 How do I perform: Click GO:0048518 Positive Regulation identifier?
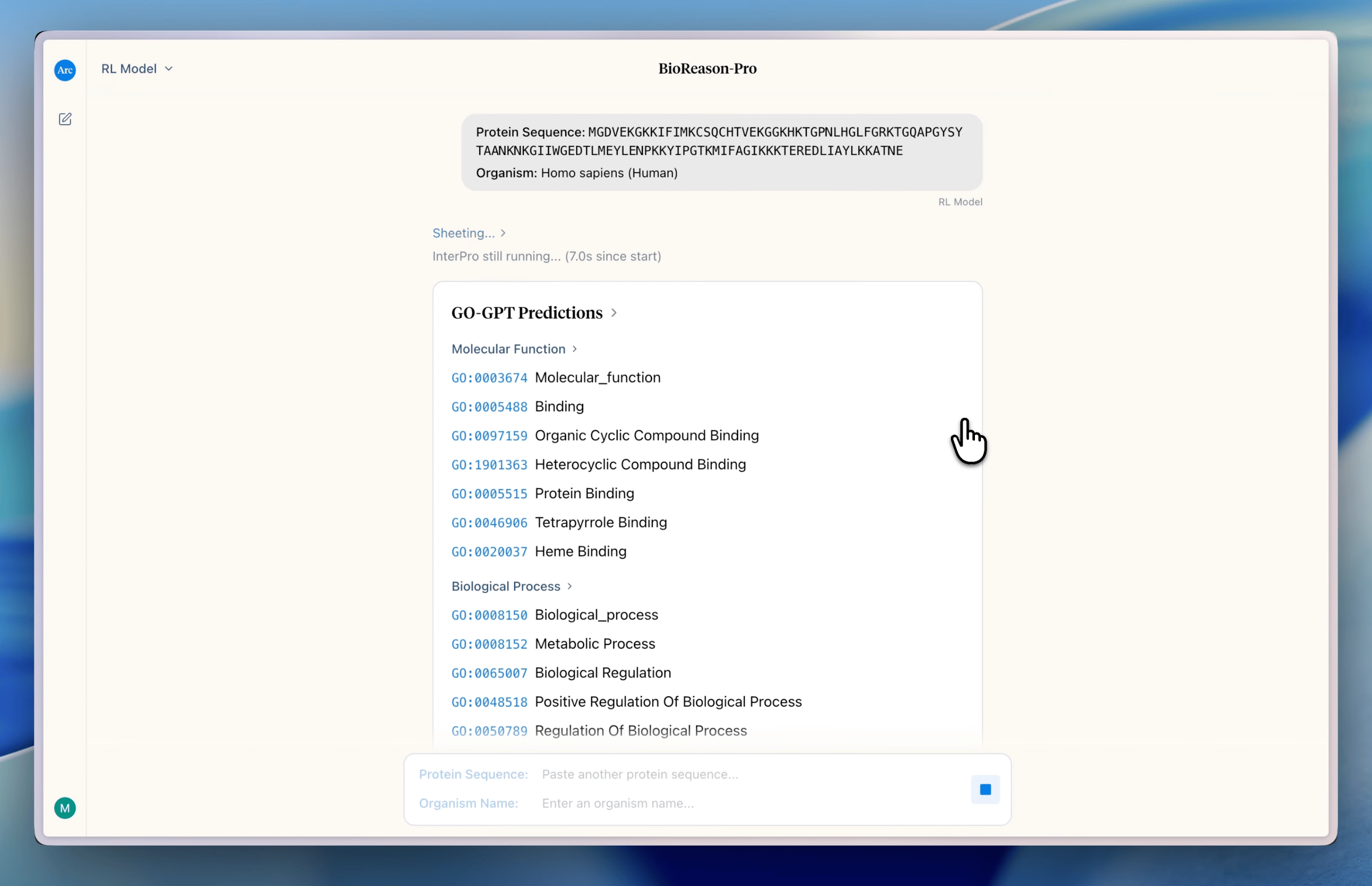pyautogui.click(x=489, y=702)
